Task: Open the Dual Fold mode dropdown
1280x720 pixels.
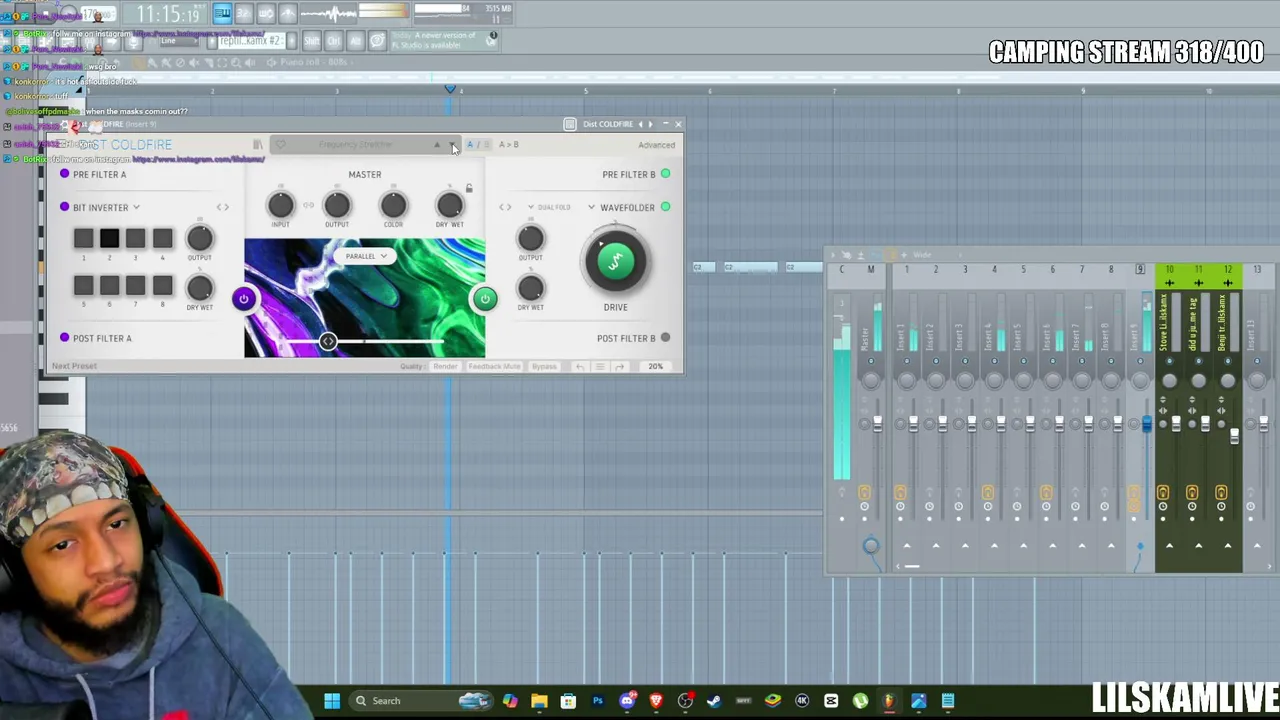Action: click(x=550, y=207)
